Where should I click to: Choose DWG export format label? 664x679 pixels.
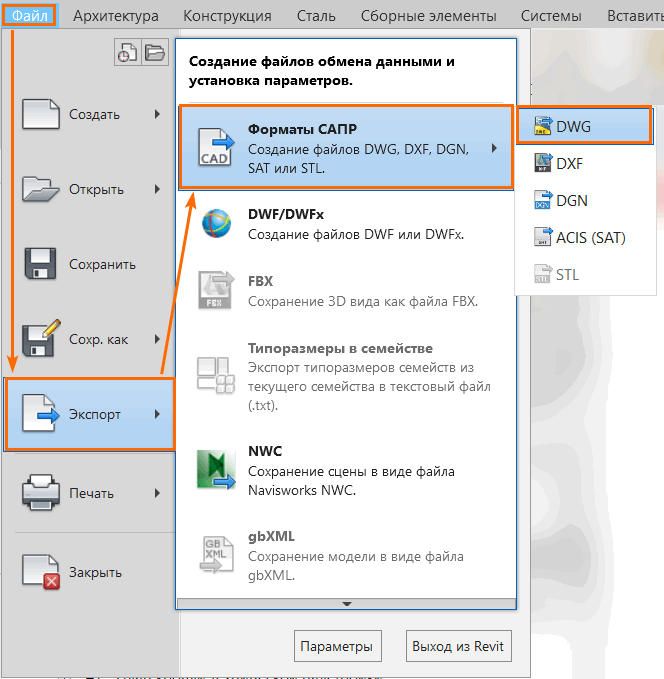[573, 126]
